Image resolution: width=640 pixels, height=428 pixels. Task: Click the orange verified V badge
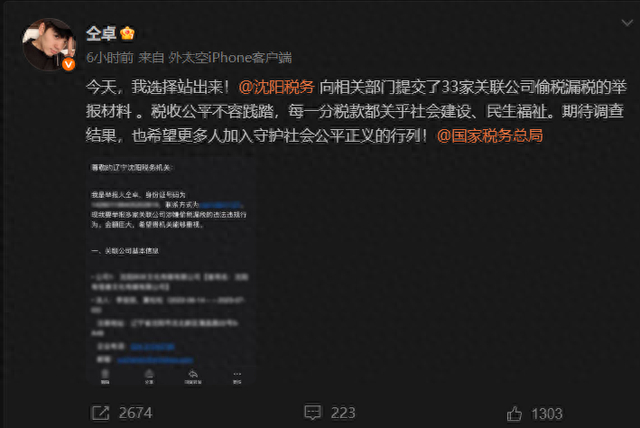pyautogui.click(x=69, y=64)
